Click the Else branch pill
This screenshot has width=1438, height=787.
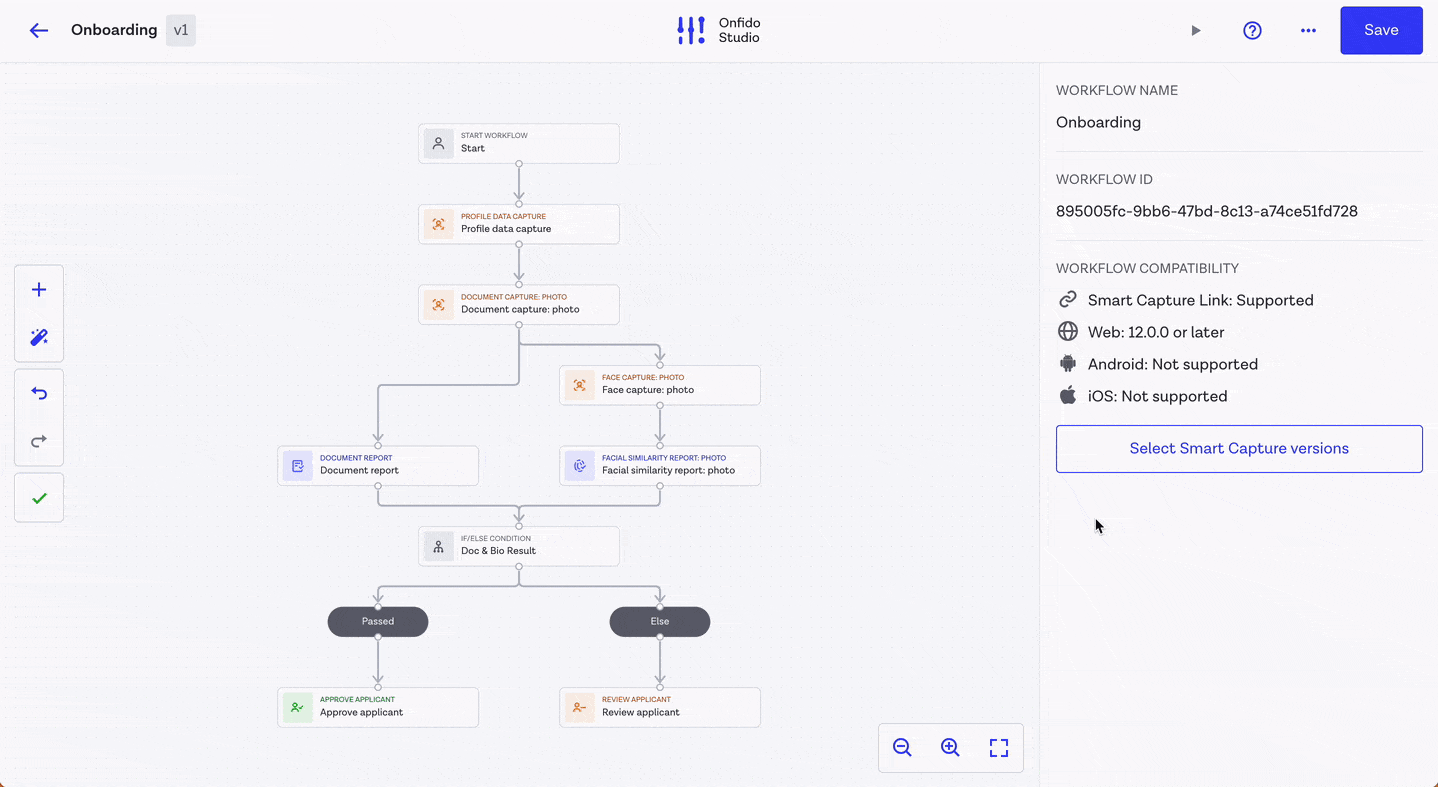660,621
